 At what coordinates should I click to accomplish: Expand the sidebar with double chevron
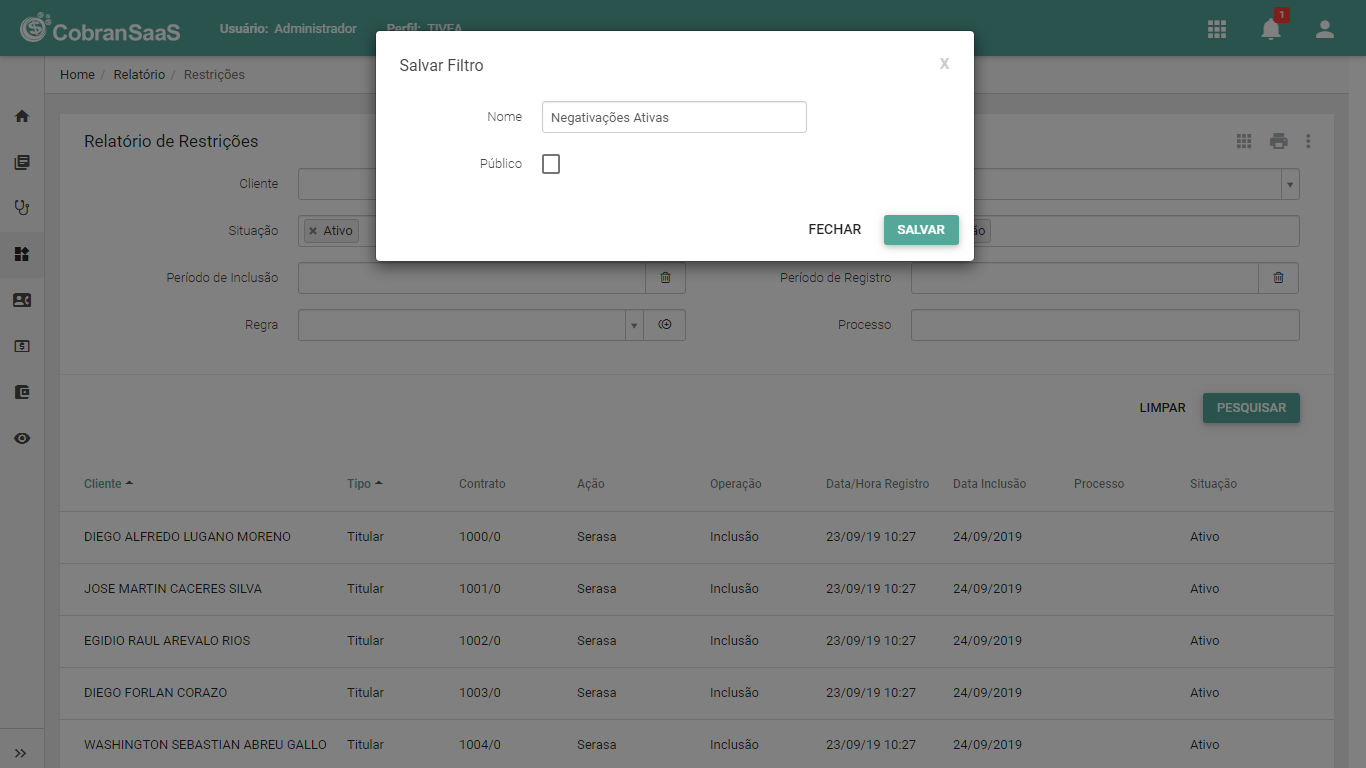[x=21, y=753]
